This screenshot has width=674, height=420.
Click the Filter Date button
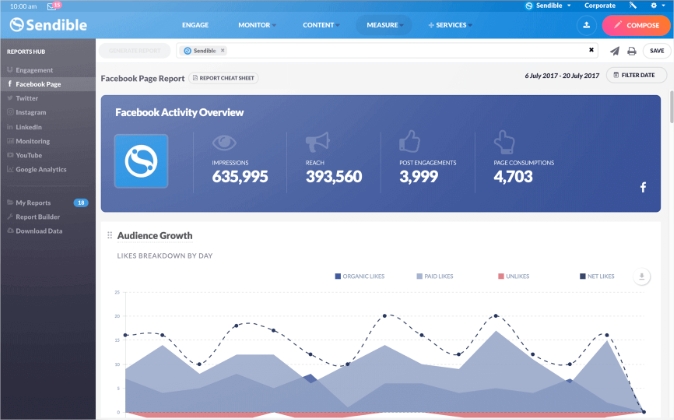click(x=636, y=75)
